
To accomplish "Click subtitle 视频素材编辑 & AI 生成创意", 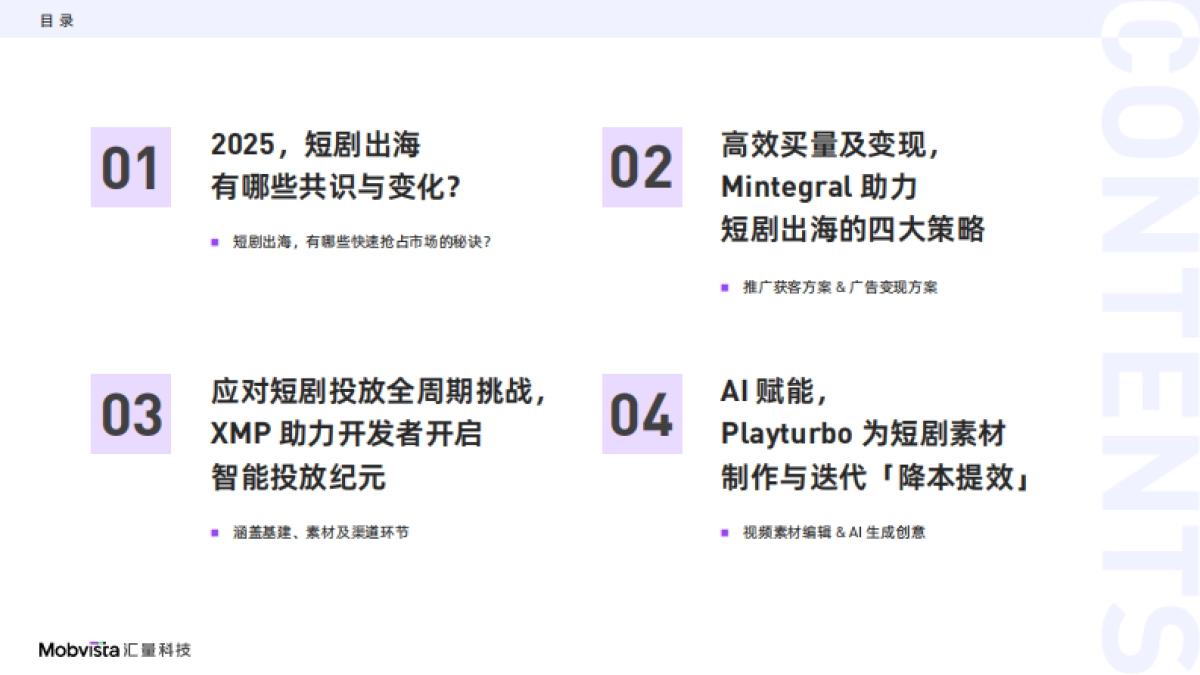I will (834, 533).
